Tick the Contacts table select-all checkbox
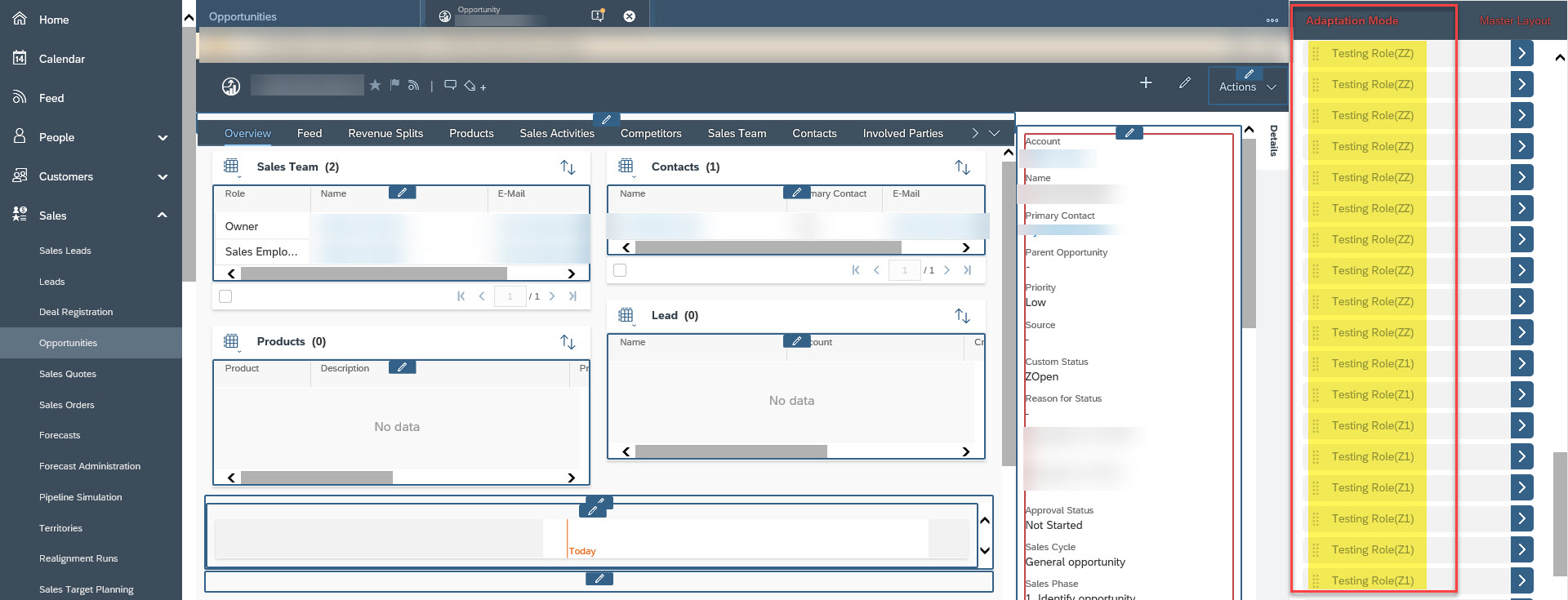 [x=620, y=270]
